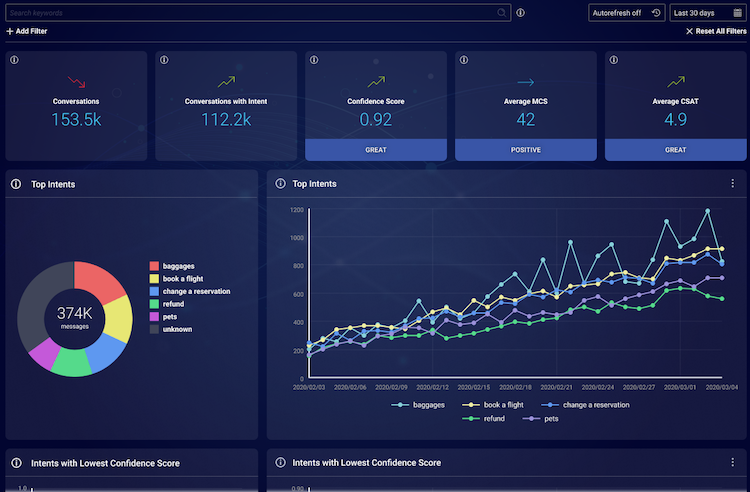Click the search magnifier icon

(x=501, y=13)
